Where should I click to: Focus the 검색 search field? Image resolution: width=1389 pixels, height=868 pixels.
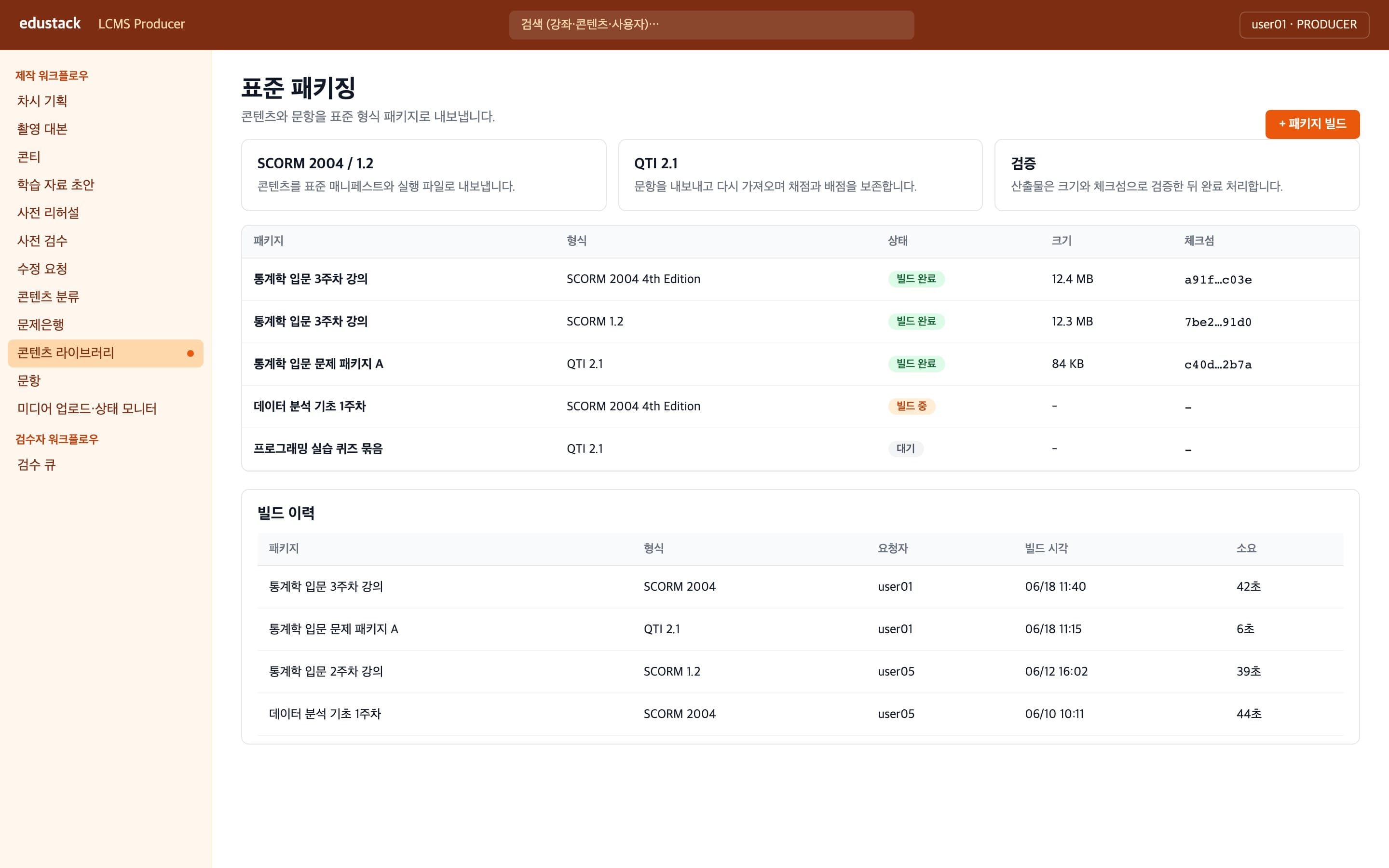711,25
